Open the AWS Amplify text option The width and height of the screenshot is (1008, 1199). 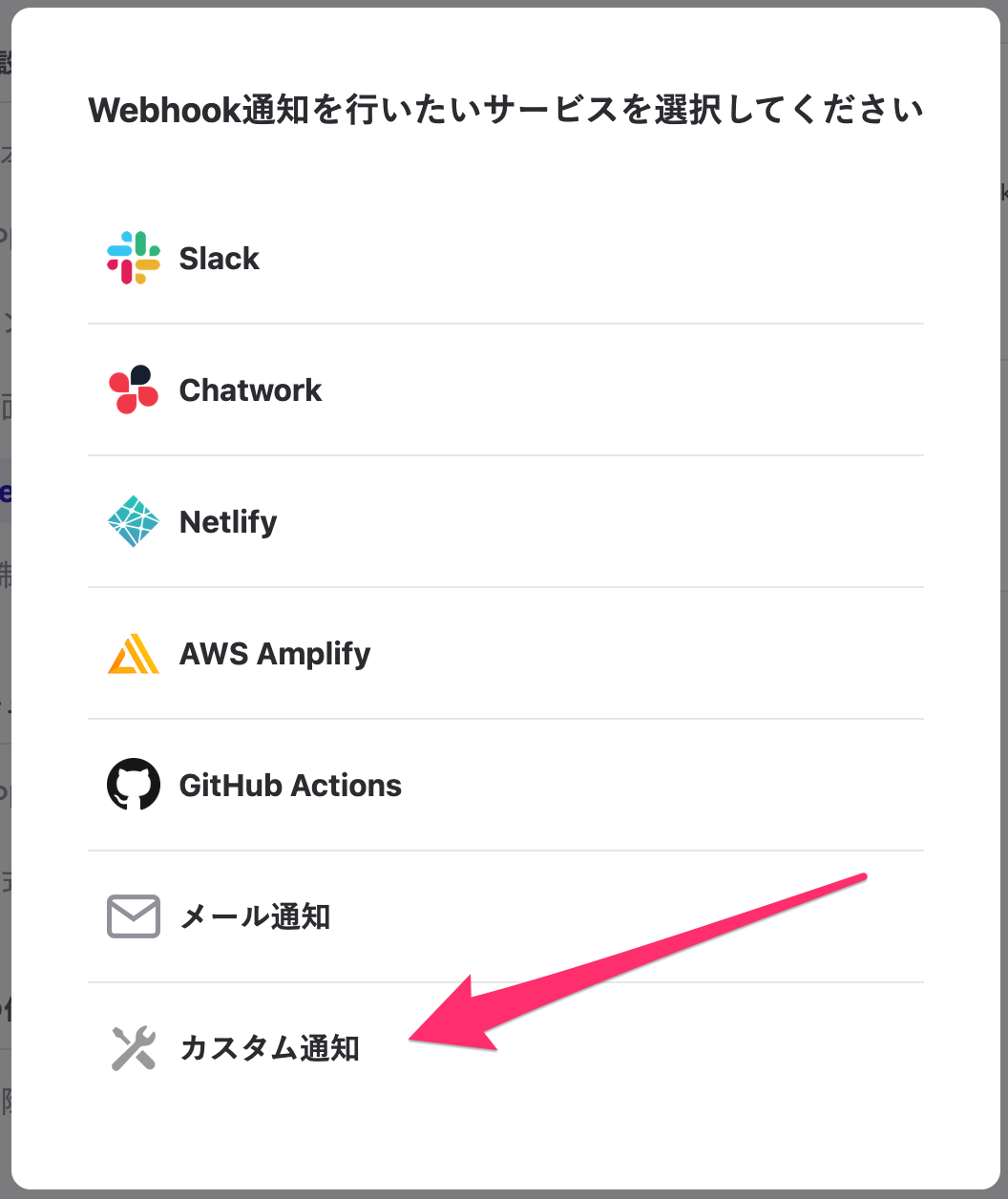pyautogui.click(x=275, y=654)
